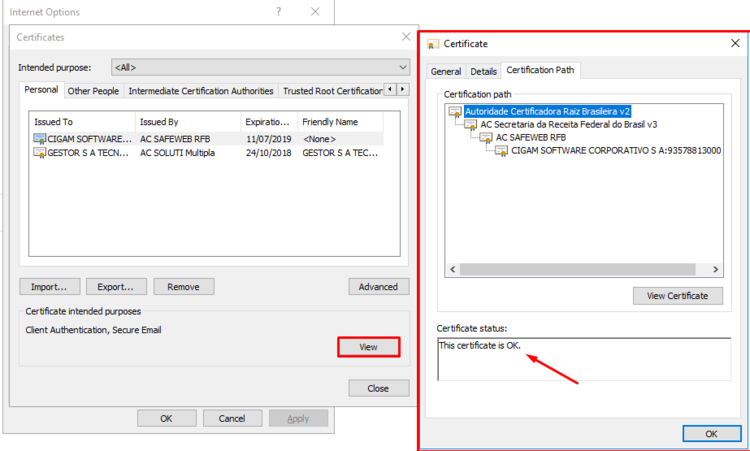Screen dimensions: 750x451
Task: Open Trusted Root Certification tab
Action: pyautogui.click(x=332, y=91)
